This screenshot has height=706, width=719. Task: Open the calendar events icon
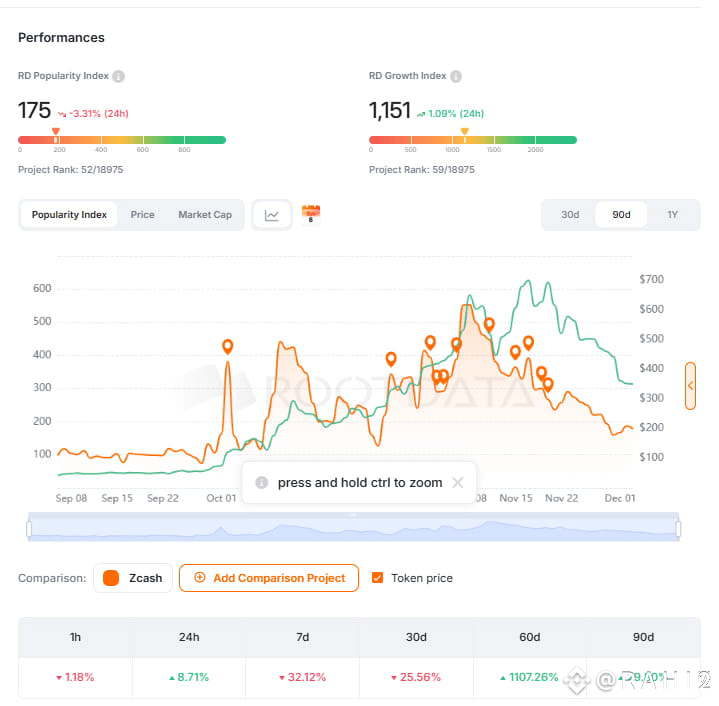(x=311, y=214)
